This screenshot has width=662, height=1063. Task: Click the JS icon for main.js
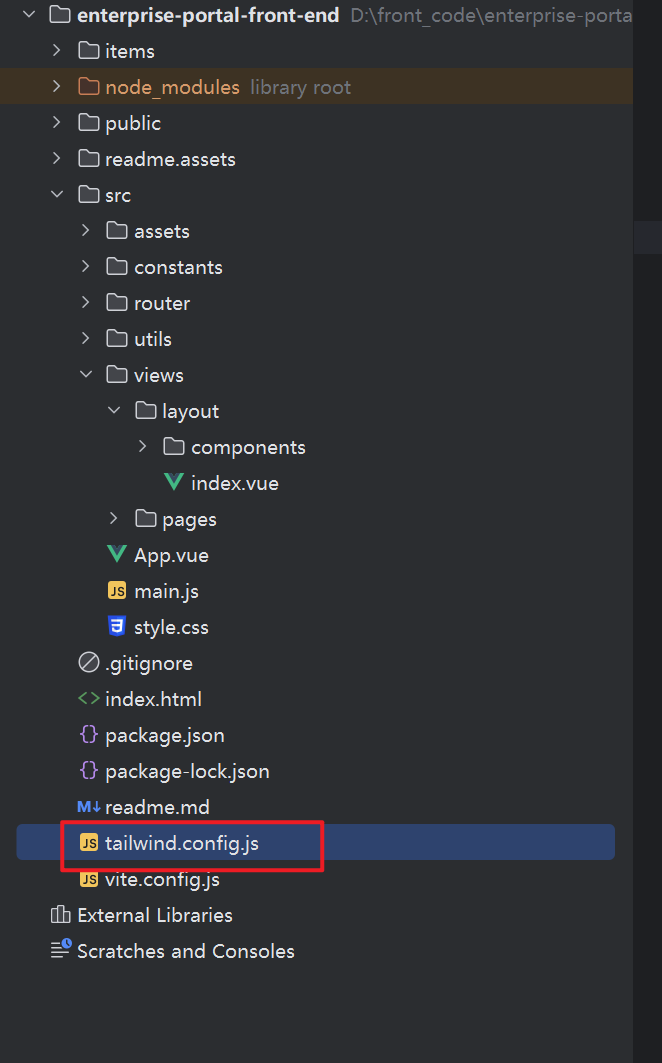coord(117,591)
